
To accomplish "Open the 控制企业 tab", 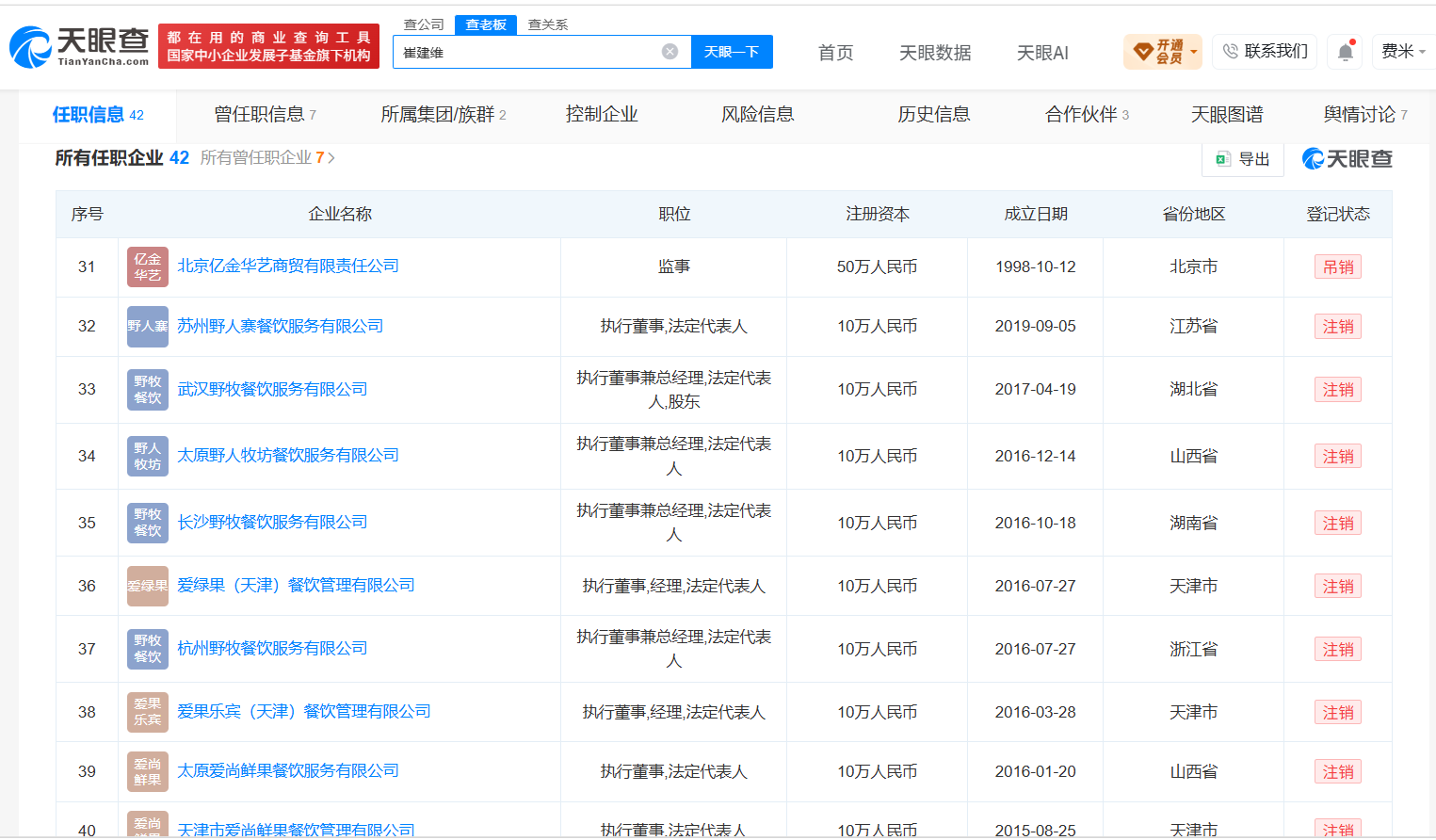I will pyautogui.click(x=602, y=115).
